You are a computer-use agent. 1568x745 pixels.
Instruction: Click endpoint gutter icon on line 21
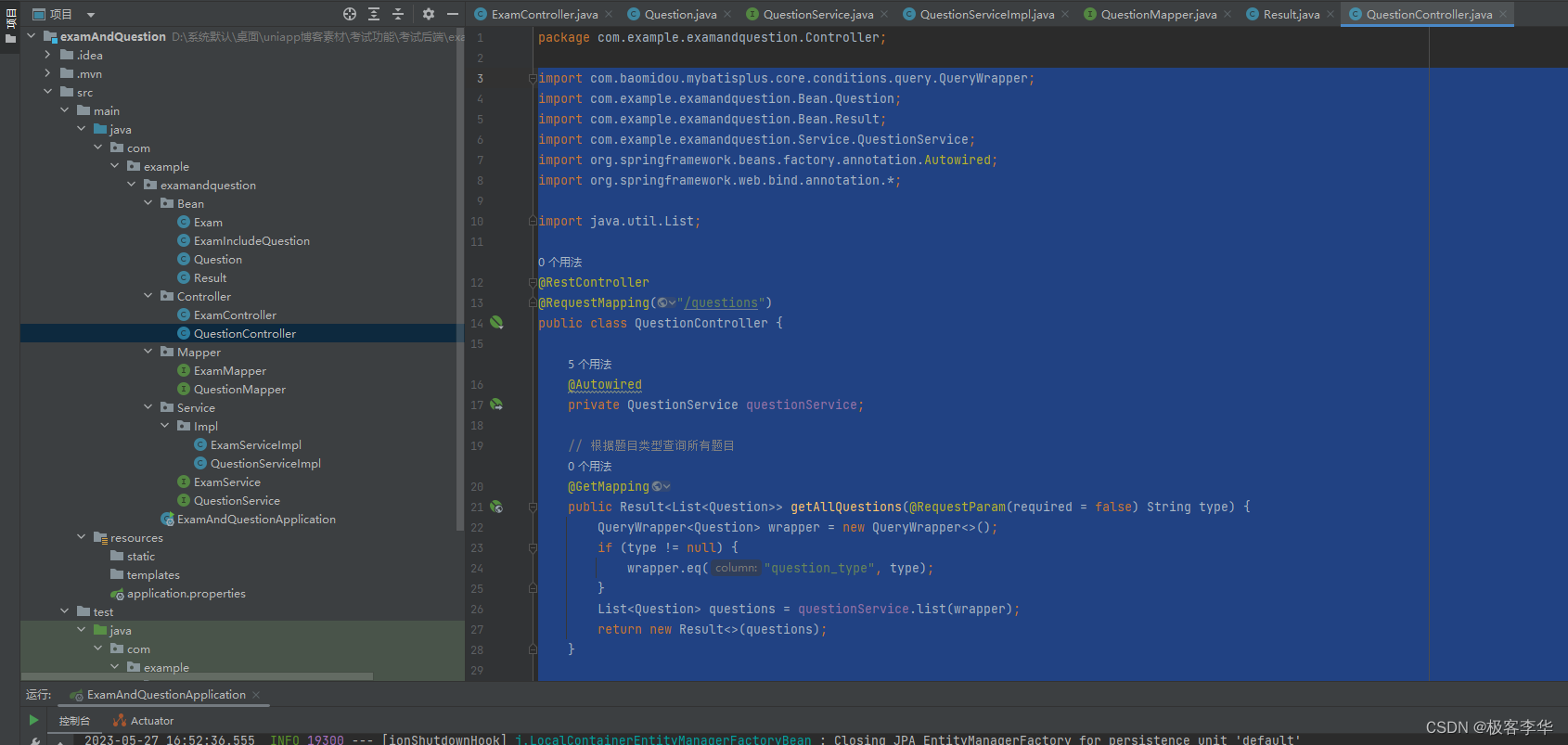pyautogui.click(x=496, y=507)
